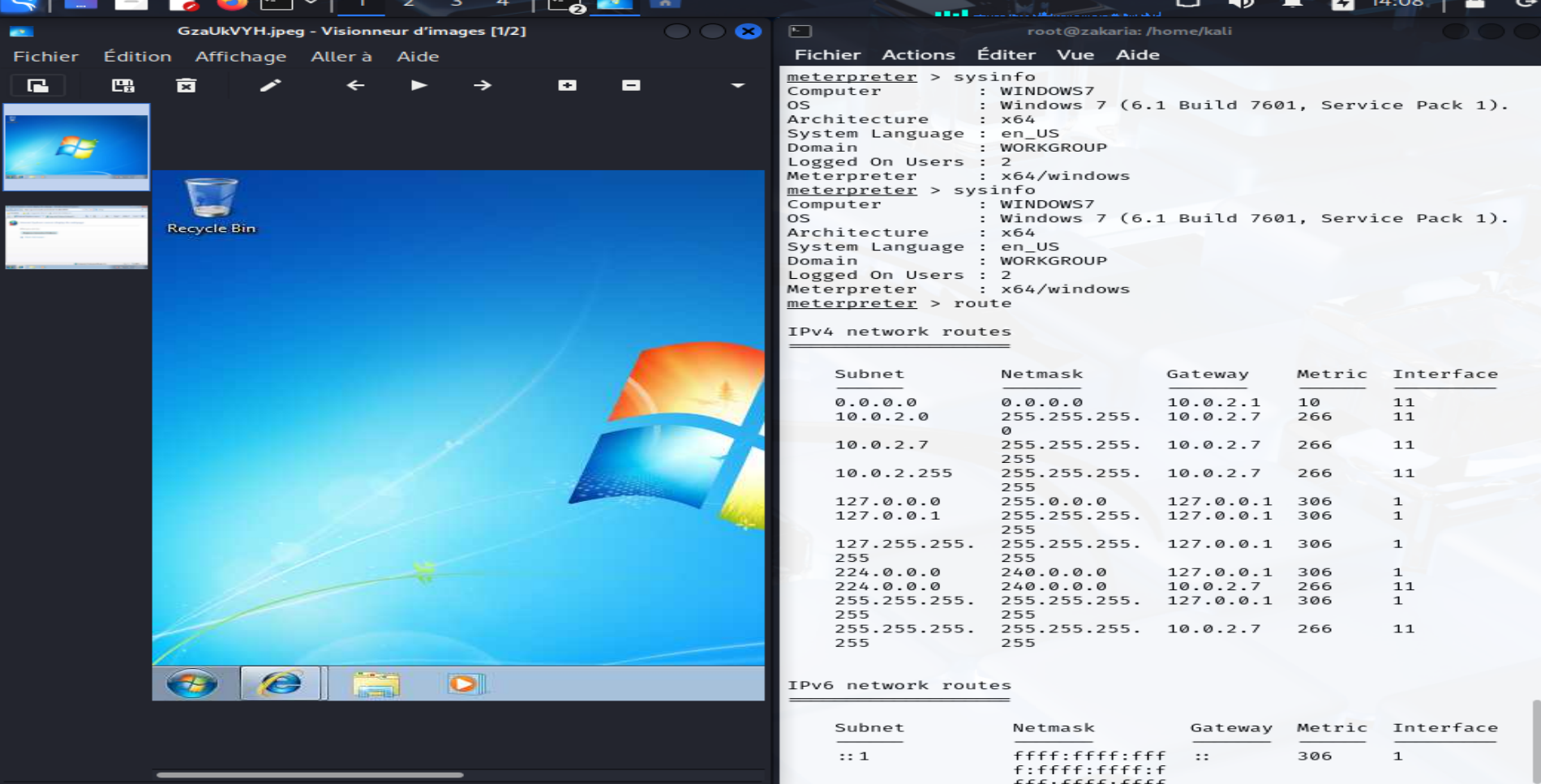Open a file with the image viewer toolbar icon
This screenshot has height=784, width=1541.
click(x=37, y=85)
